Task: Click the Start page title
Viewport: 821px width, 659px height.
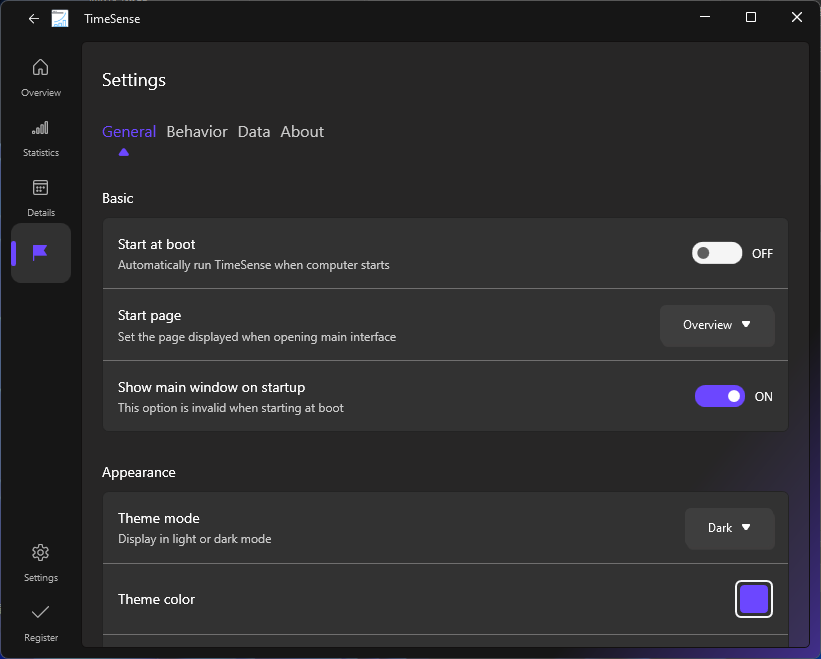Action: click(x=150, y=316)
